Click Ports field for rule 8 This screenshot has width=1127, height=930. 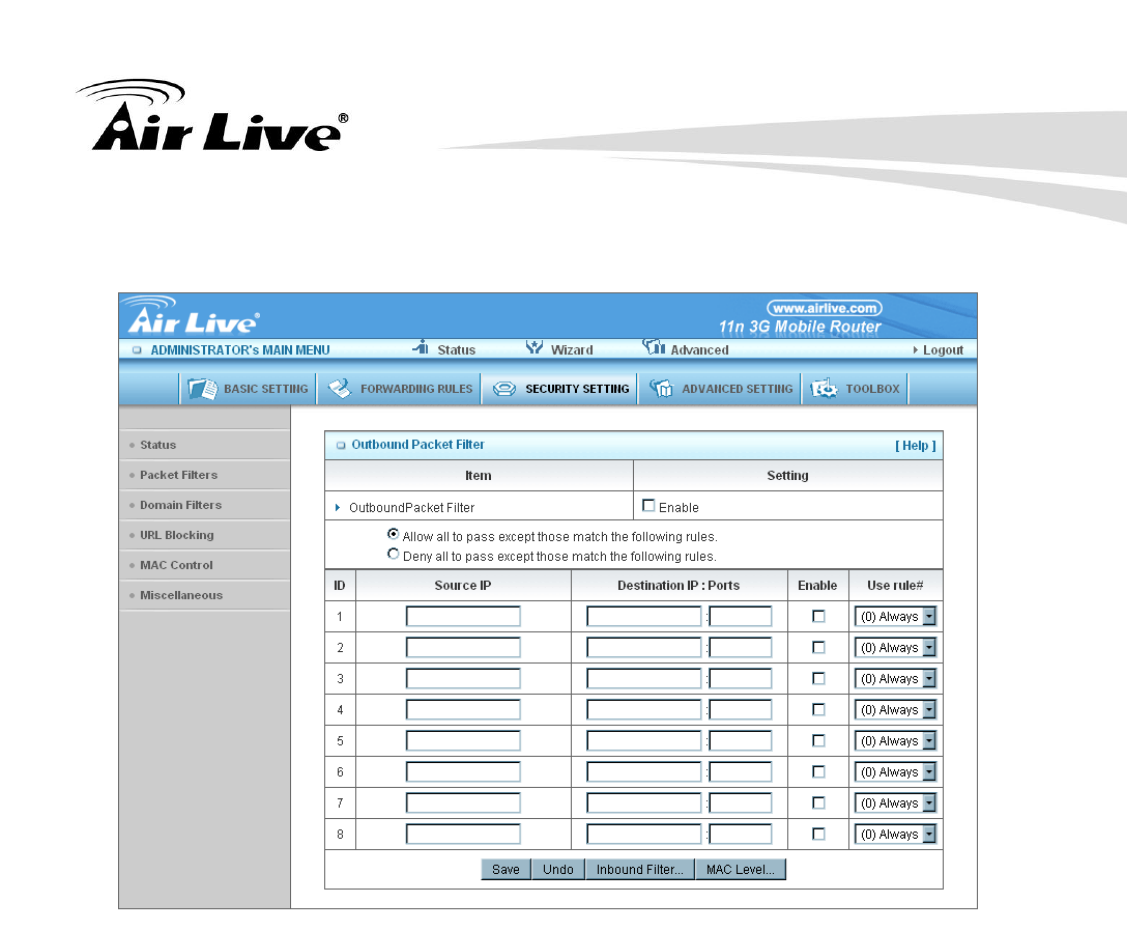click(740, 834)
